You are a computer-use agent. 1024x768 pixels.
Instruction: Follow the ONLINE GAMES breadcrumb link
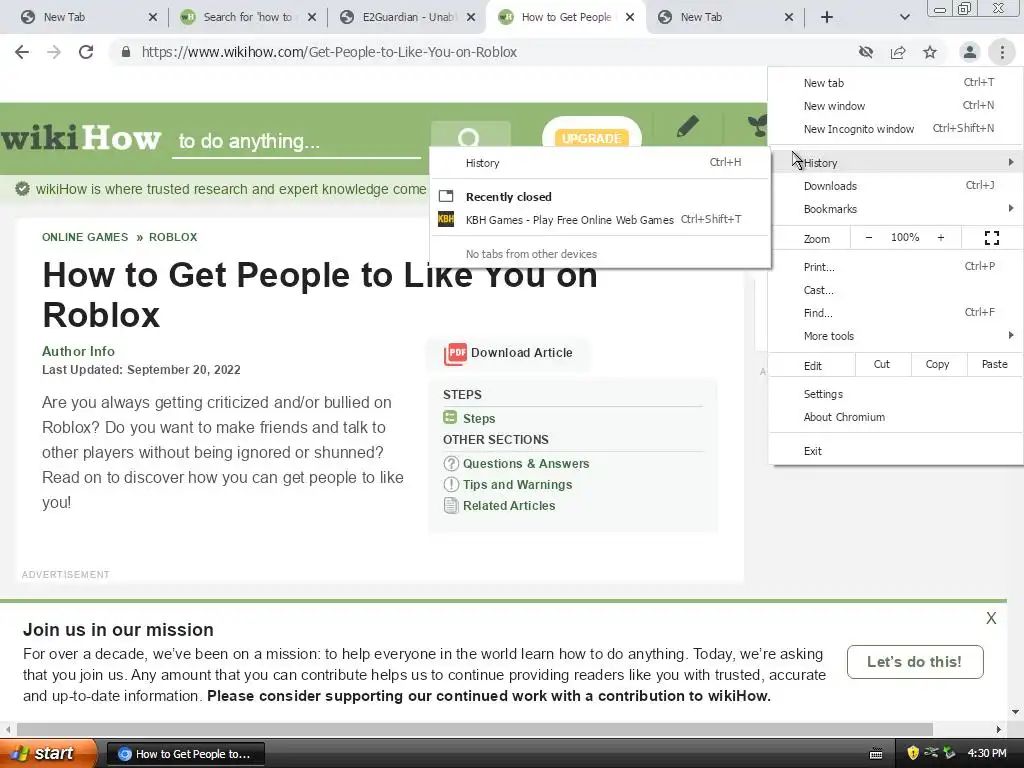pyautogui.click(x=85, y=237)
